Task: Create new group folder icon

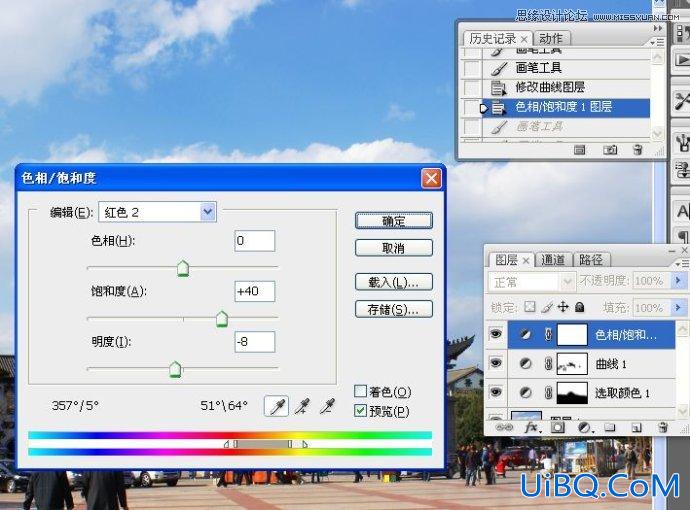Action: pyautogui.click(x=610, y=427)
